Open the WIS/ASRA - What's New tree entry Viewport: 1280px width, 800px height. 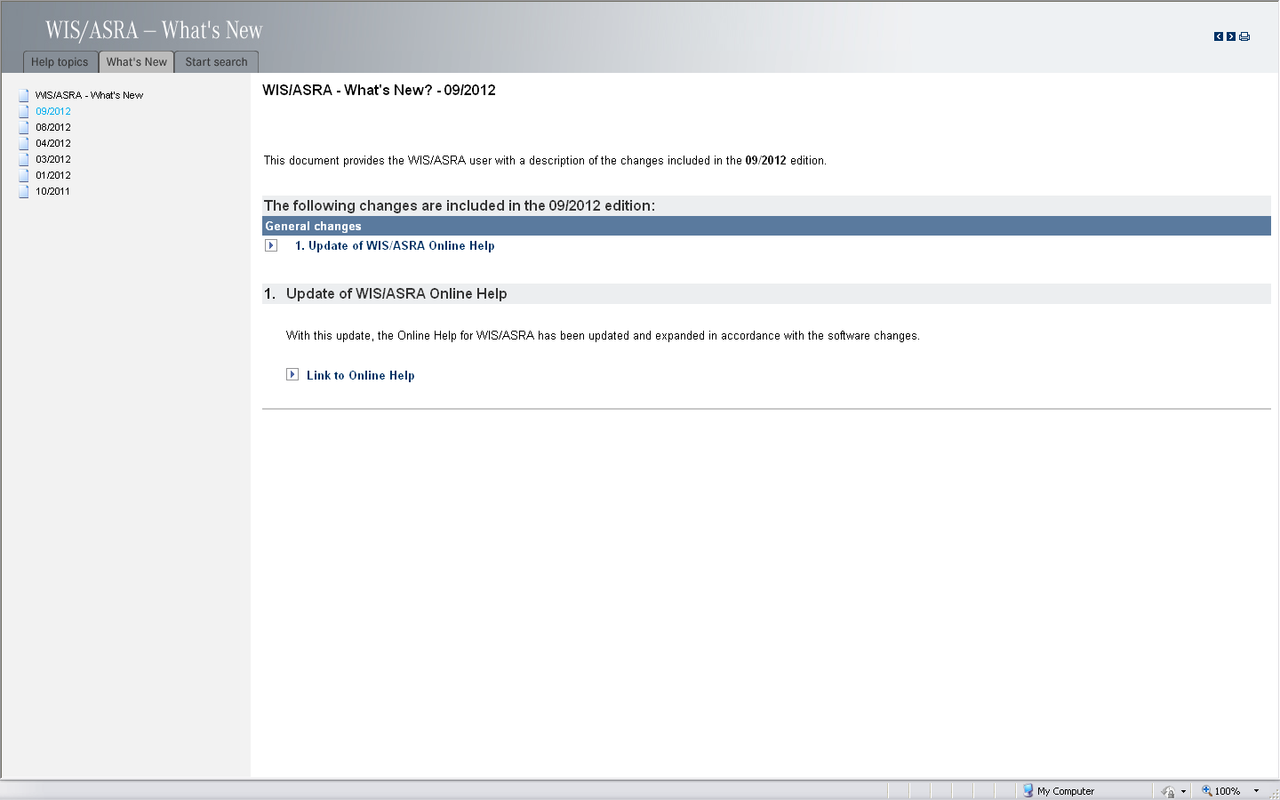pyautogui.click(x=89, y=95)
